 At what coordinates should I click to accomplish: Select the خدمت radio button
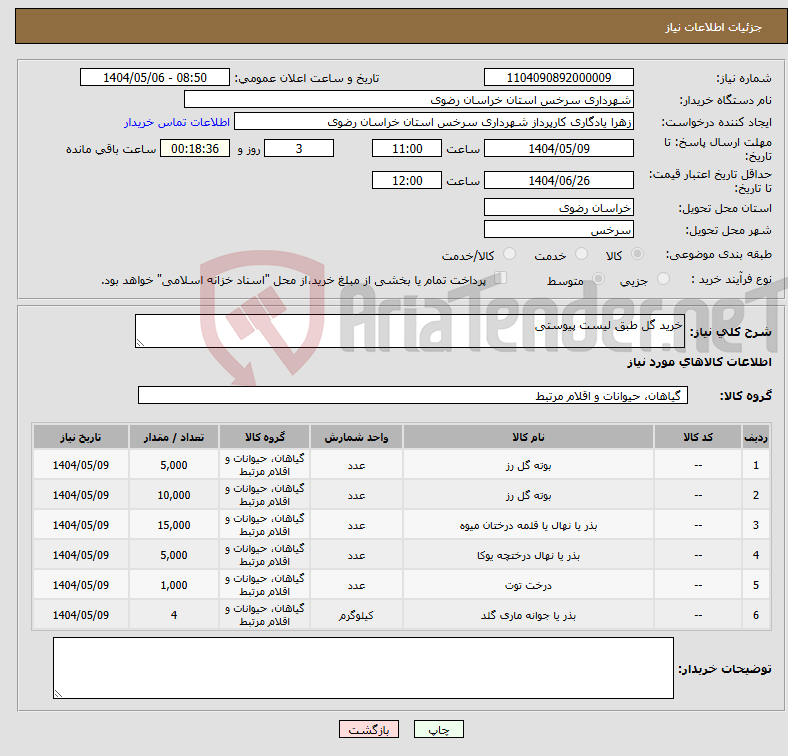[581, 254]
